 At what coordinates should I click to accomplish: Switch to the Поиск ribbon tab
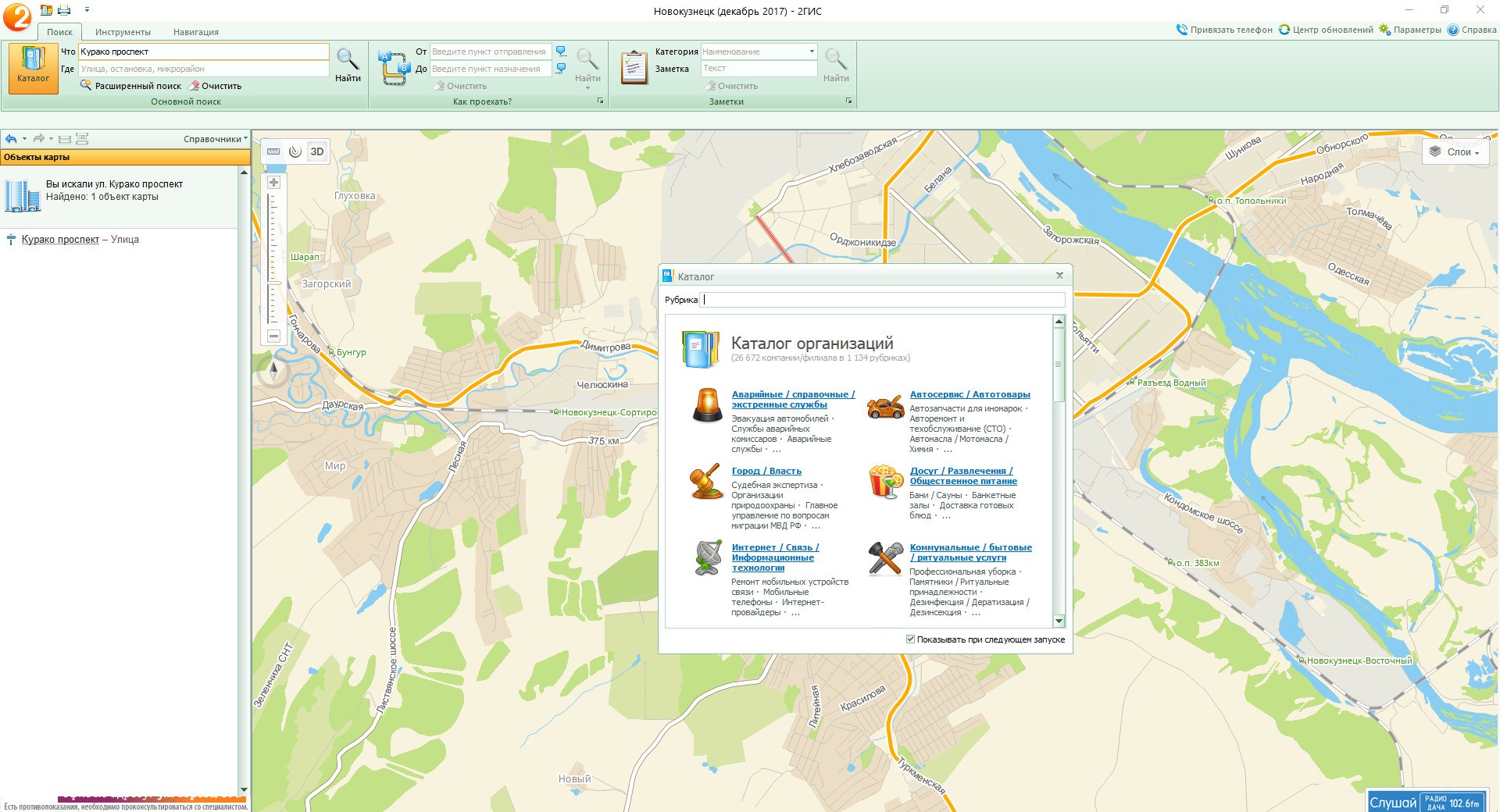coord(59,32)
